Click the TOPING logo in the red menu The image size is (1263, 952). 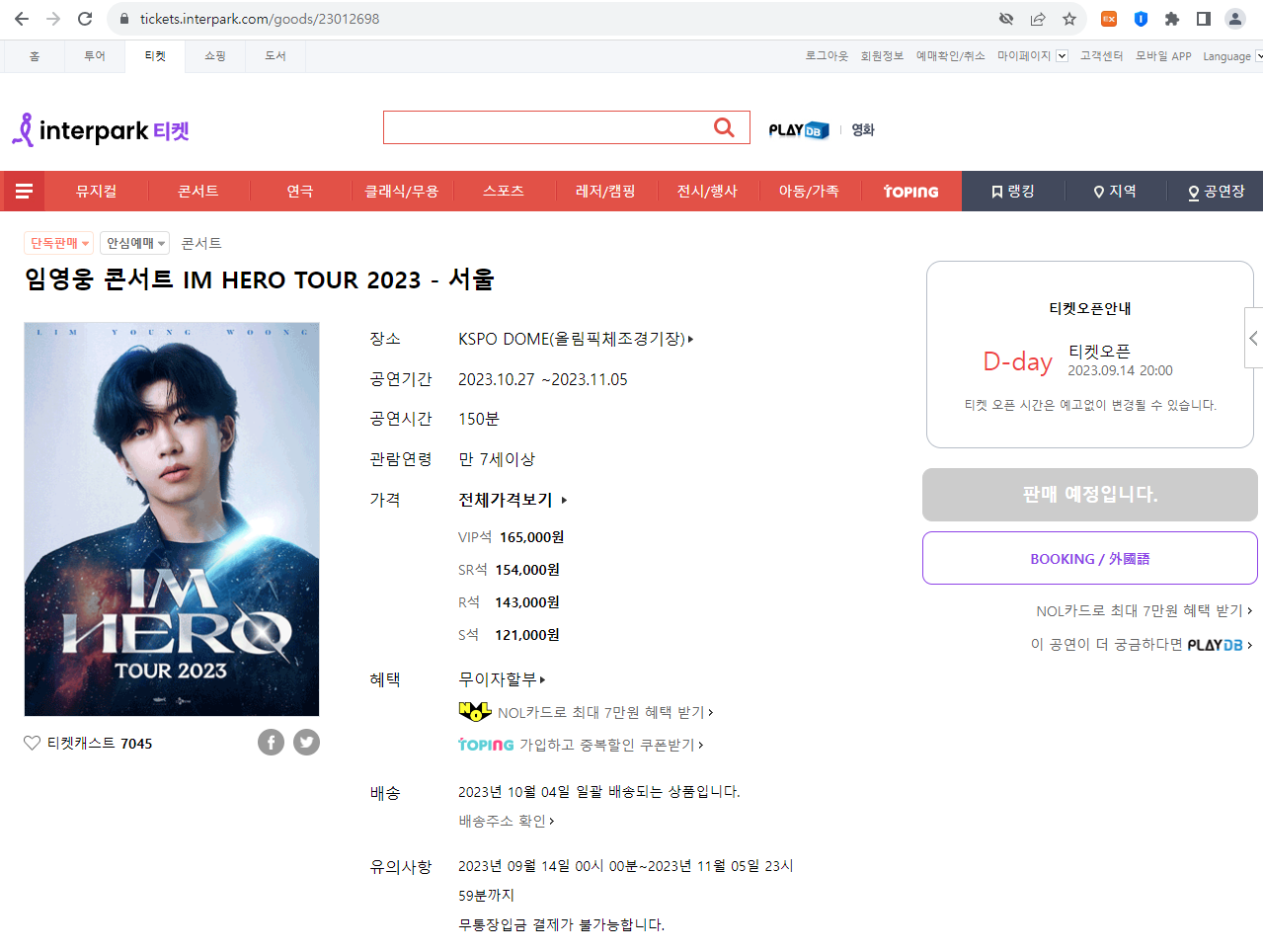(x=910, y=192)
